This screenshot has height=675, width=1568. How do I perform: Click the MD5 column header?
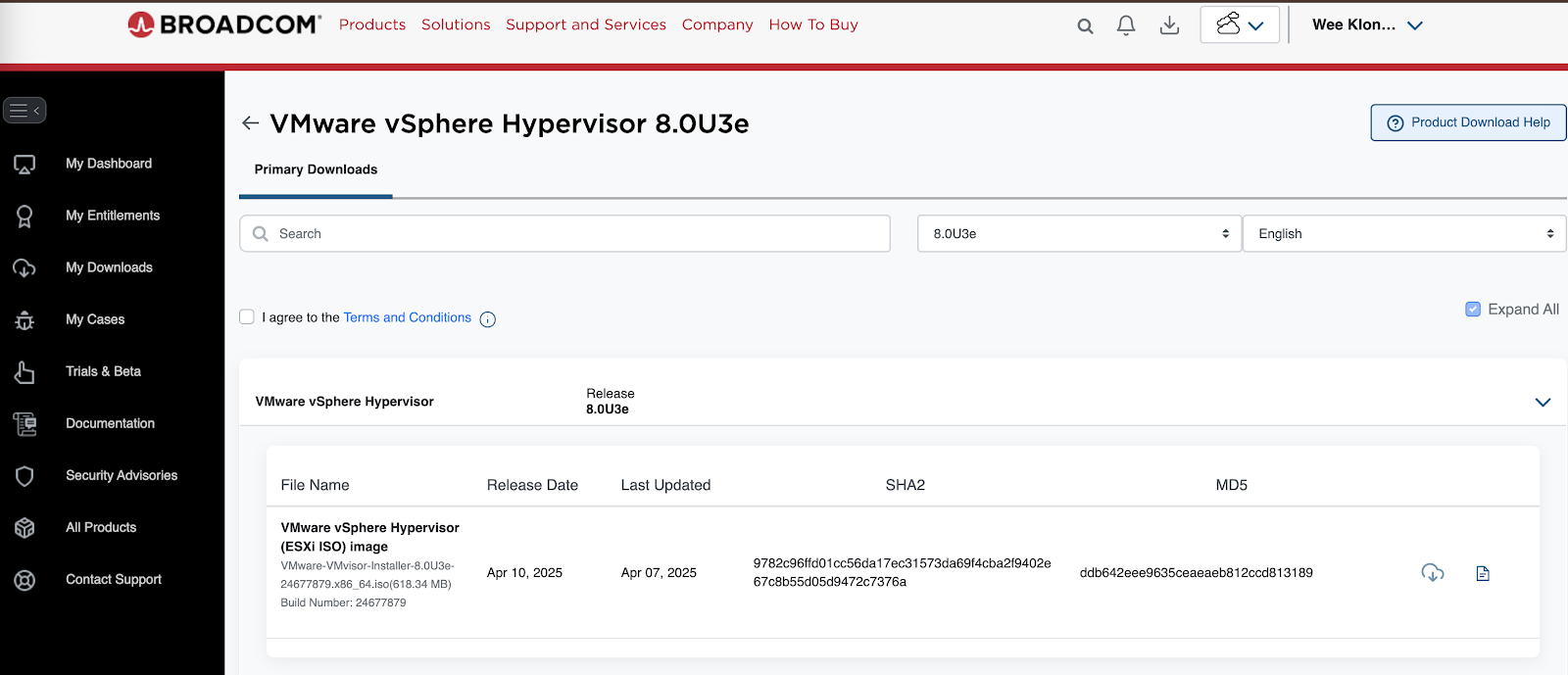(1232, 485)
